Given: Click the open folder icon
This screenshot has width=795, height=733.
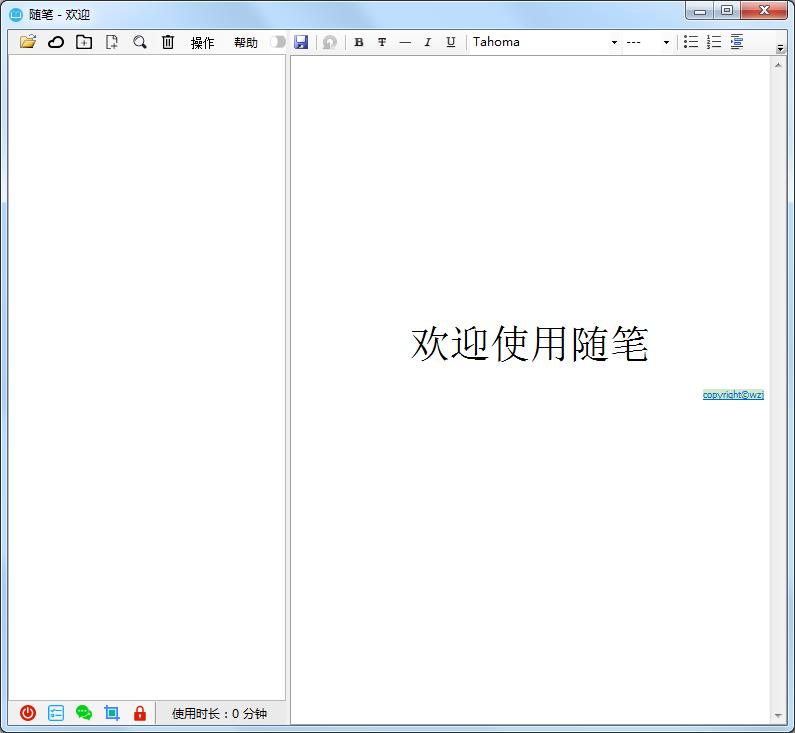Looking at the screenshot, I should point(28,42).
